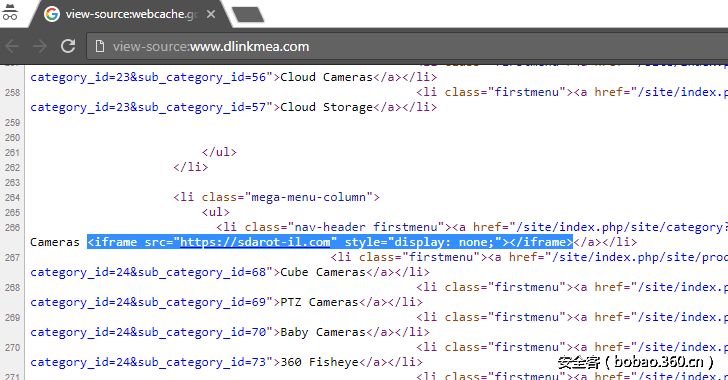The height and width of the screenshot is (380, 728).
Task: Click the category_id=23&sub_category_id=57 link
Action: tap(148, 107)
